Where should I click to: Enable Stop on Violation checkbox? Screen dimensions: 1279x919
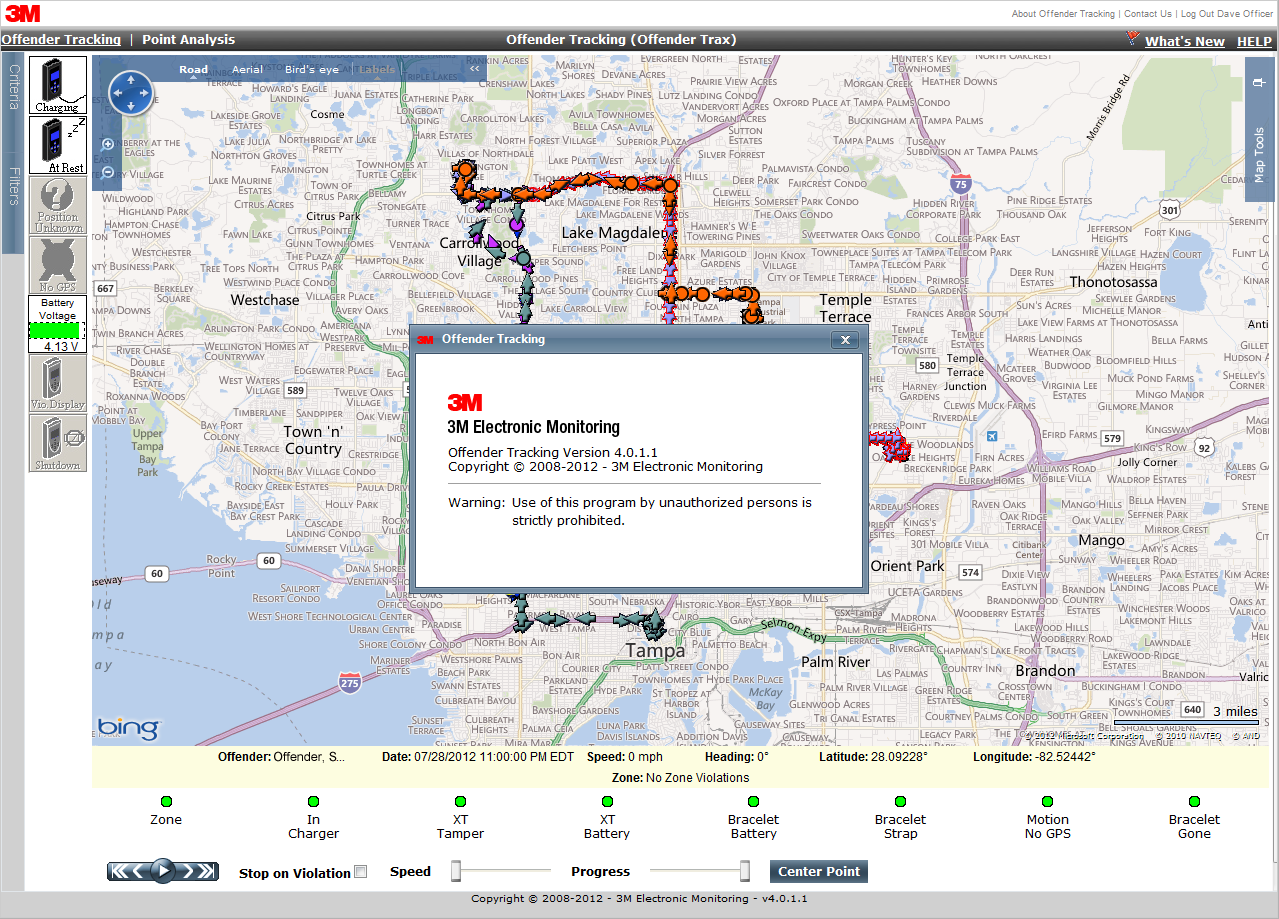click(361, 872)
